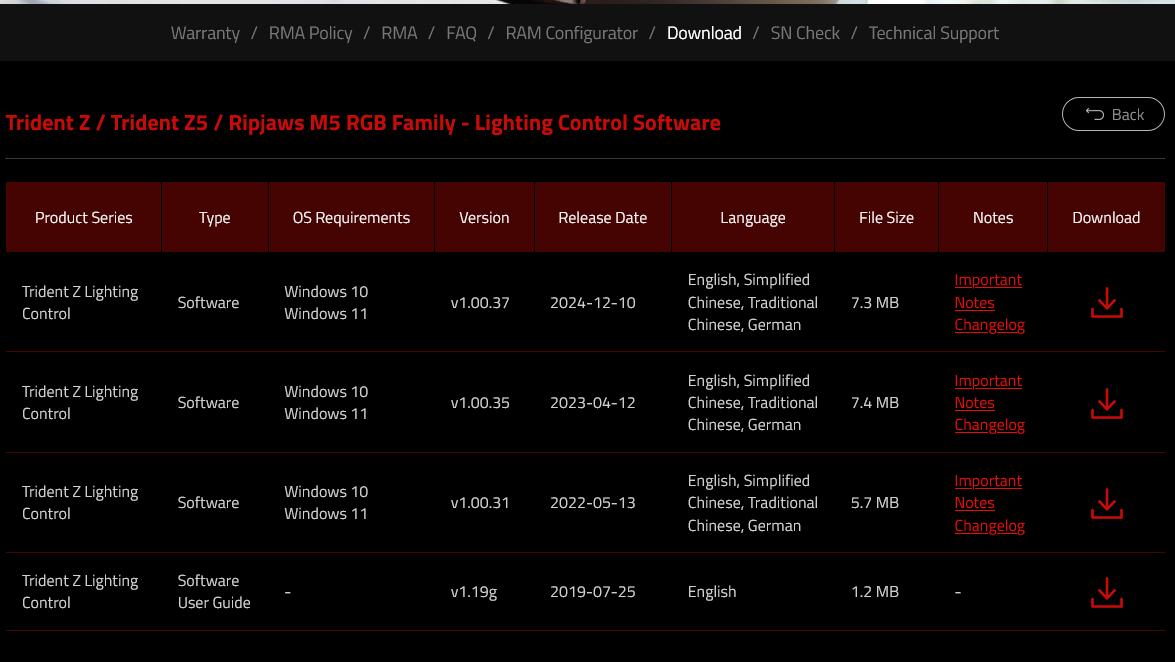
Task: Select the version text v1.00.35
Action: click(x=480, y=403)
